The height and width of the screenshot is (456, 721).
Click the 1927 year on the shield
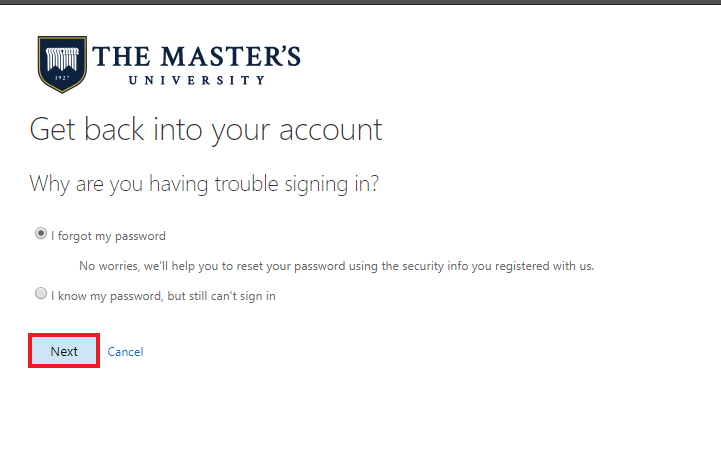62,78
